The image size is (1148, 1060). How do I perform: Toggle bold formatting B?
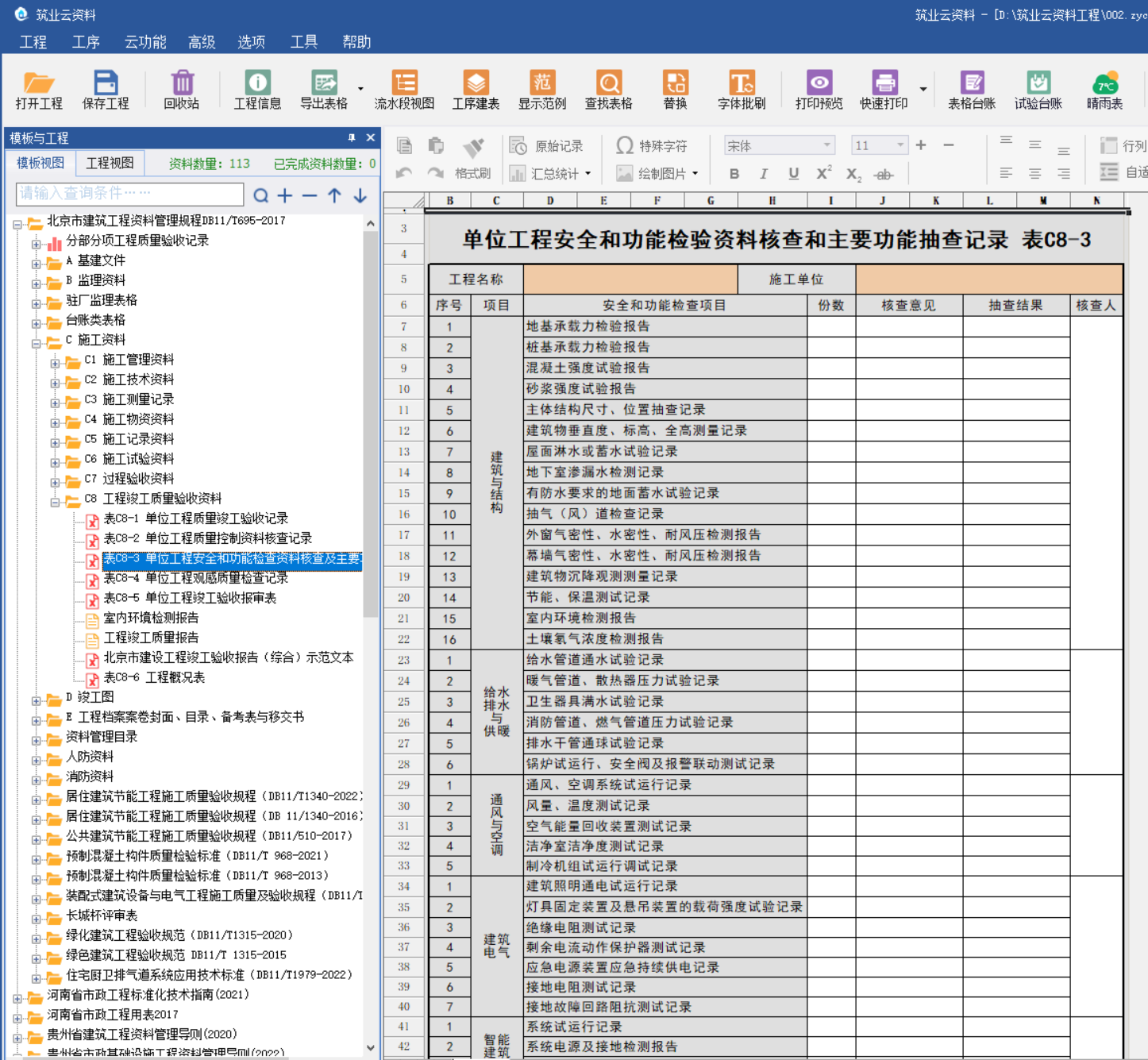[x=734, y=174]
